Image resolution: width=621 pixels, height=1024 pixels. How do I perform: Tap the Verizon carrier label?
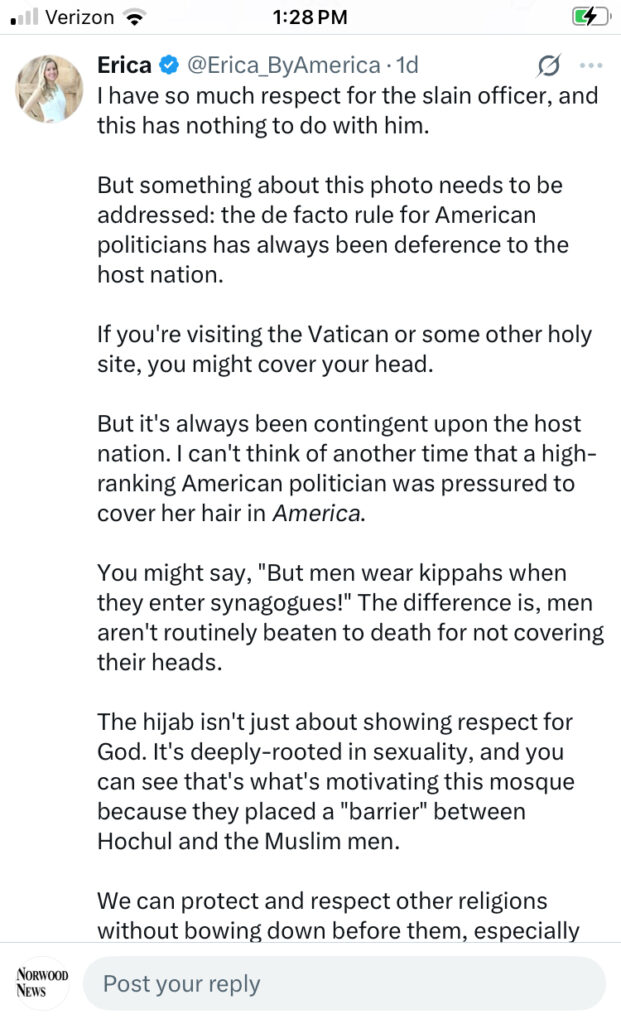tap(79, 17)
